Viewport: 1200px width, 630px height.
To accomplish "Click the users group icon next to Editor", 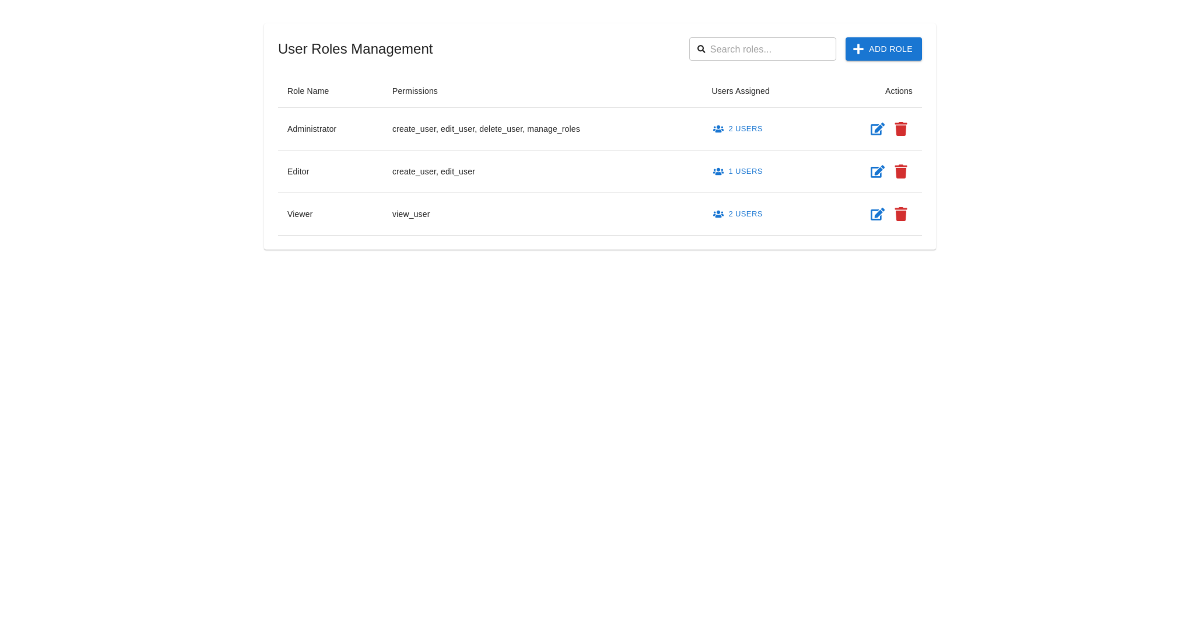I will [717, 171].
